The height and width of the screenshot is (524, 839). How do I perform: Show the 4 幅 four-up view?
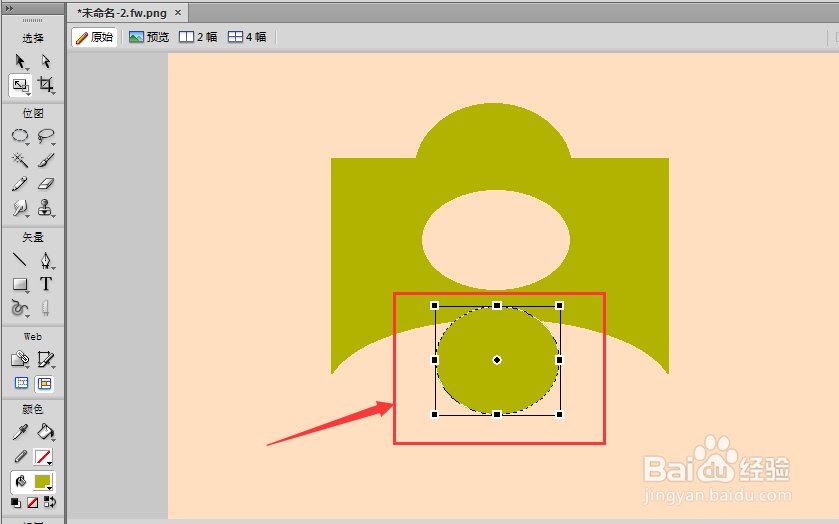point(247,37)
